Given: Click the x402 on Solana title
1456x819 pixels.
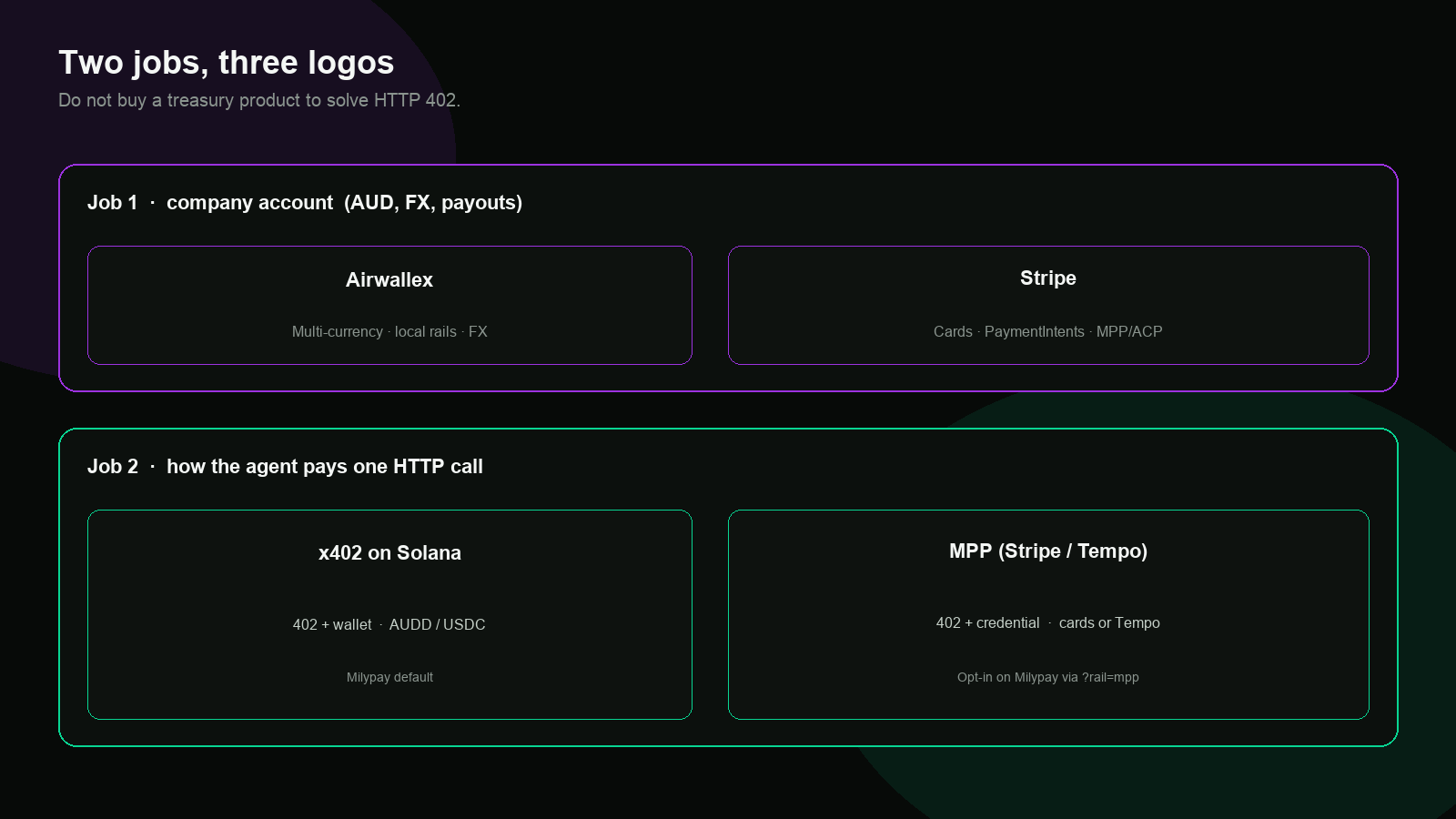Looking at the screenshot, I should [x=389, y=552].
